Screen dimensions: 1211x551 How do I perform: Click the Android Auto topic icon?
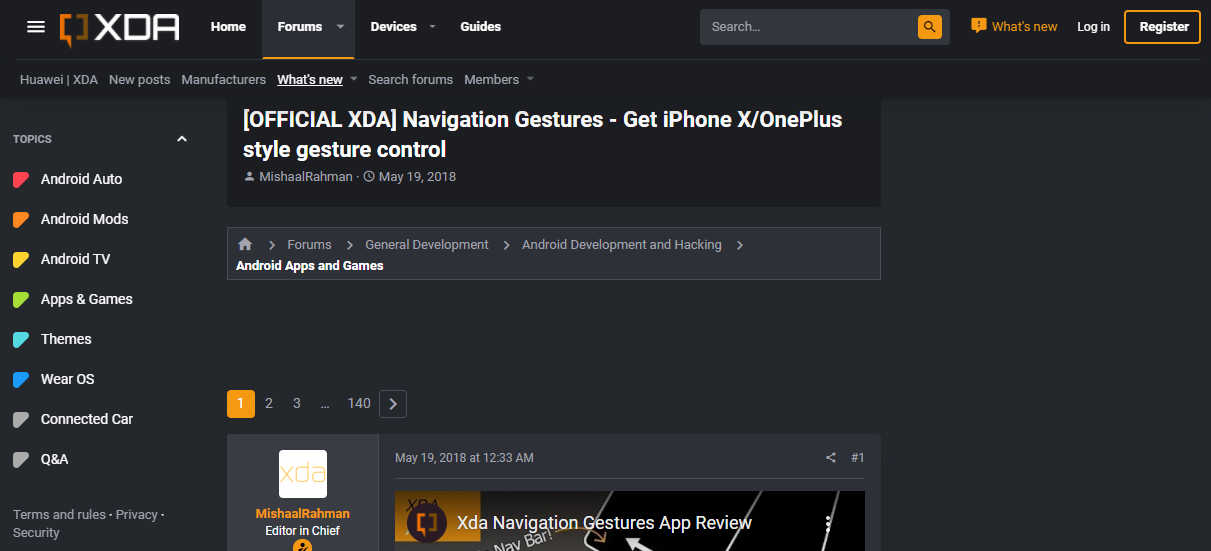click(21, 180)
